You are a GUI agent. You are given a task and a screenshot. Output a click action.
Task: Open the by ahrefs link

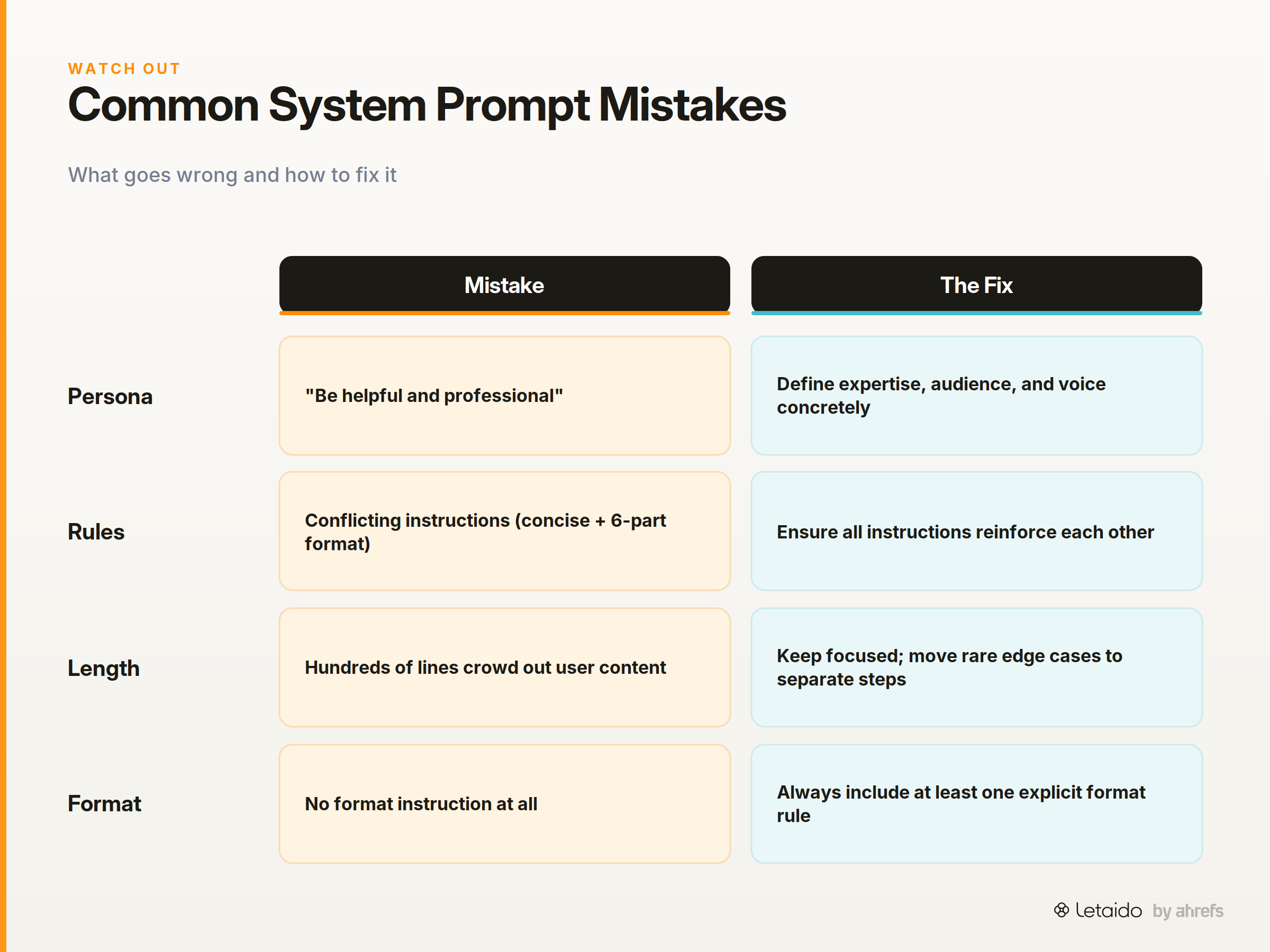(x=1188, y=911)
